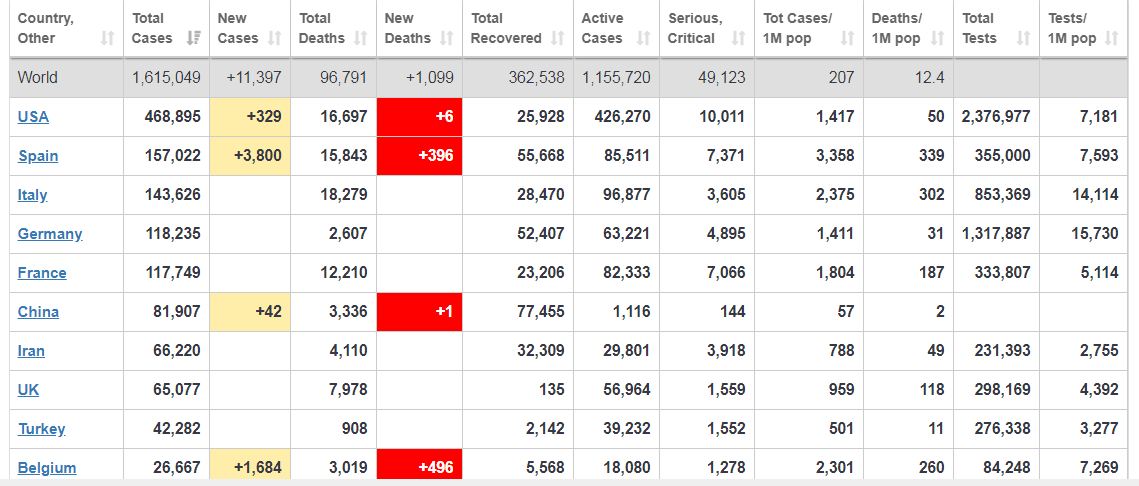Sort Total Tests column using arrows icon
Viewport: 1139px width, 486px height.
click(x=1023, y=39)
